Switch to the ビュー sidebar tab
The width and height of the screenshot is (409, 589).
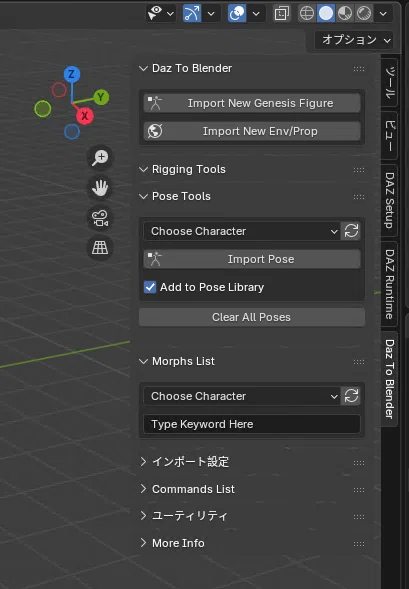point(389,136)
